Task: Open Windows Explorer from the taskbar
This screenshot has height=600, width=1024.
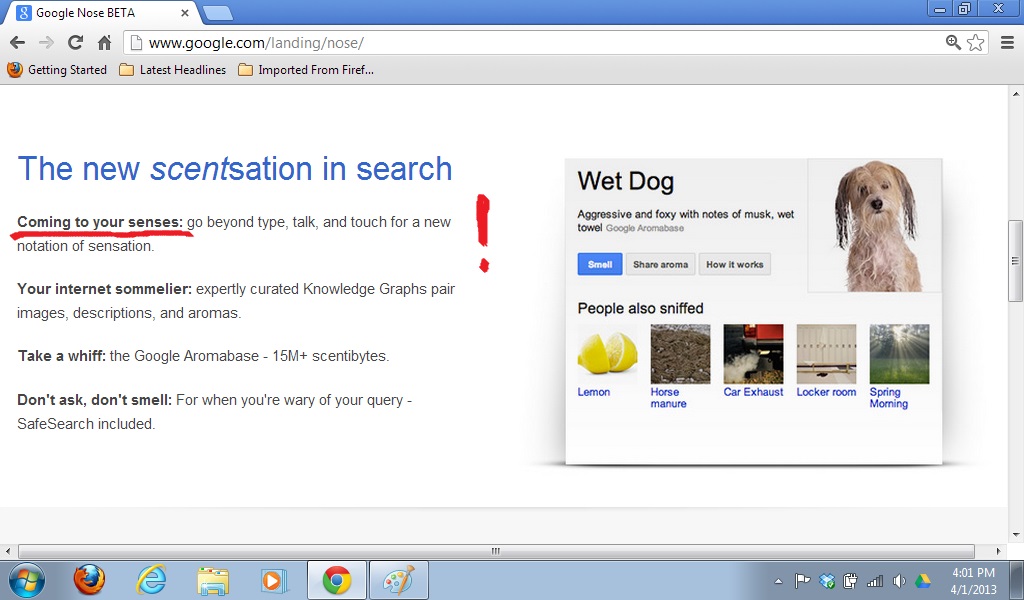Action: tap(213, 580)
